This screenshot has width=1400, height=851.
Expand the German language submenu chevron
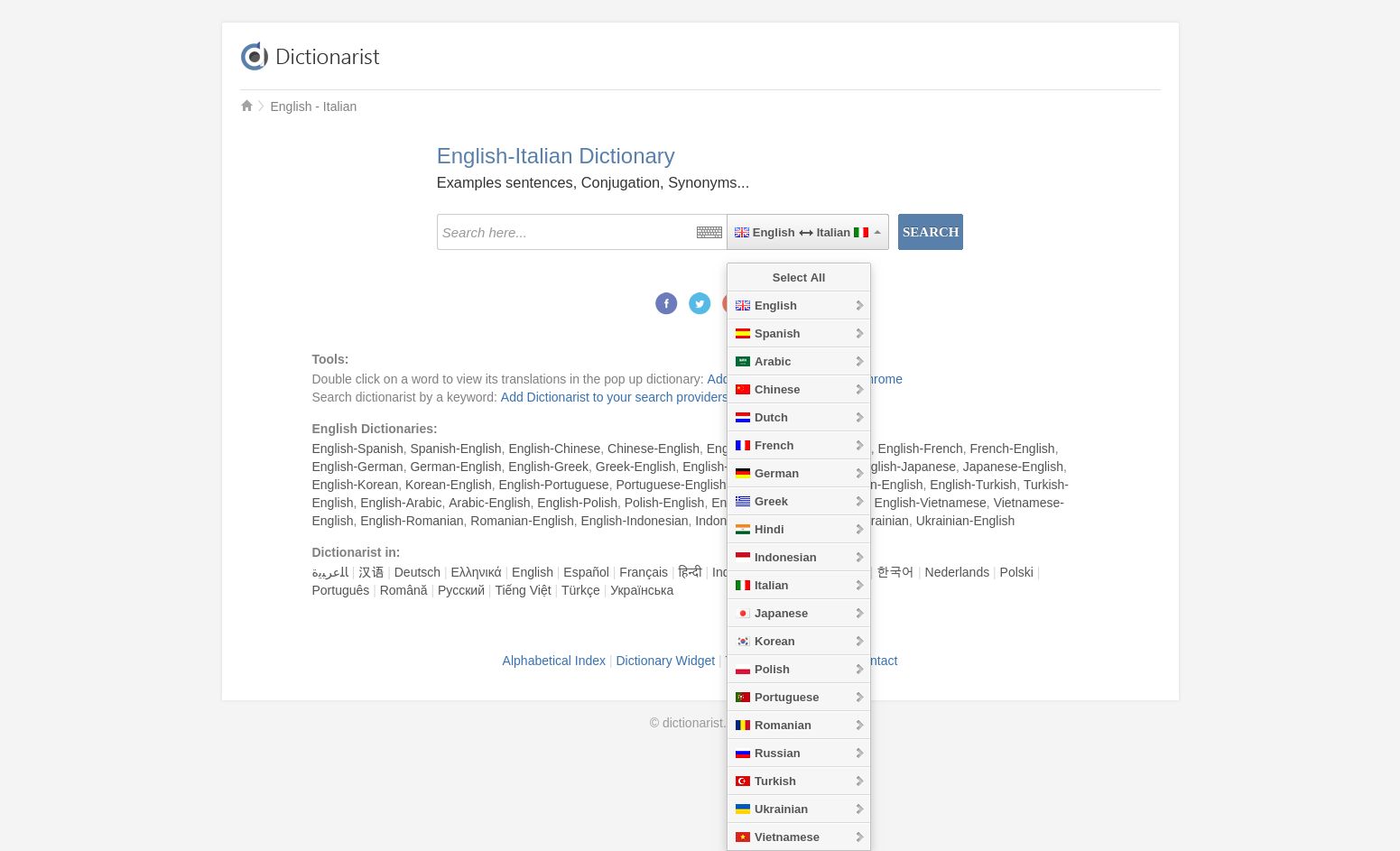(x=859, y=473)
